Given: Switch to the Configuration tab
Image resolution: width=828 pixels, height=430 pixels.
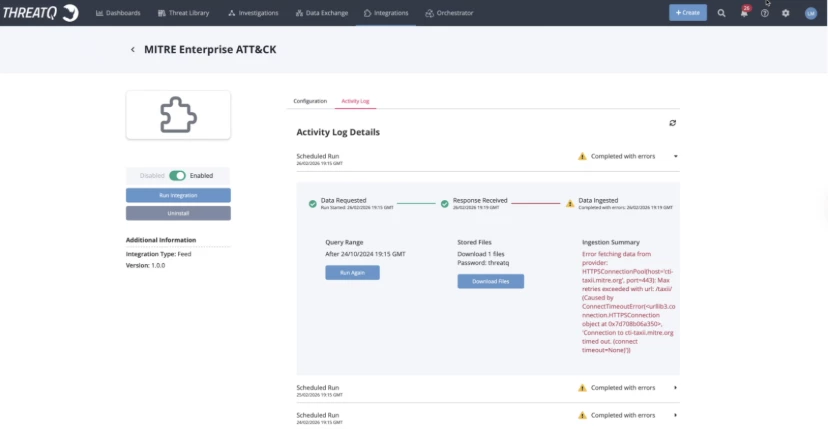Looking at the screenshot, I should pos(310,101).
